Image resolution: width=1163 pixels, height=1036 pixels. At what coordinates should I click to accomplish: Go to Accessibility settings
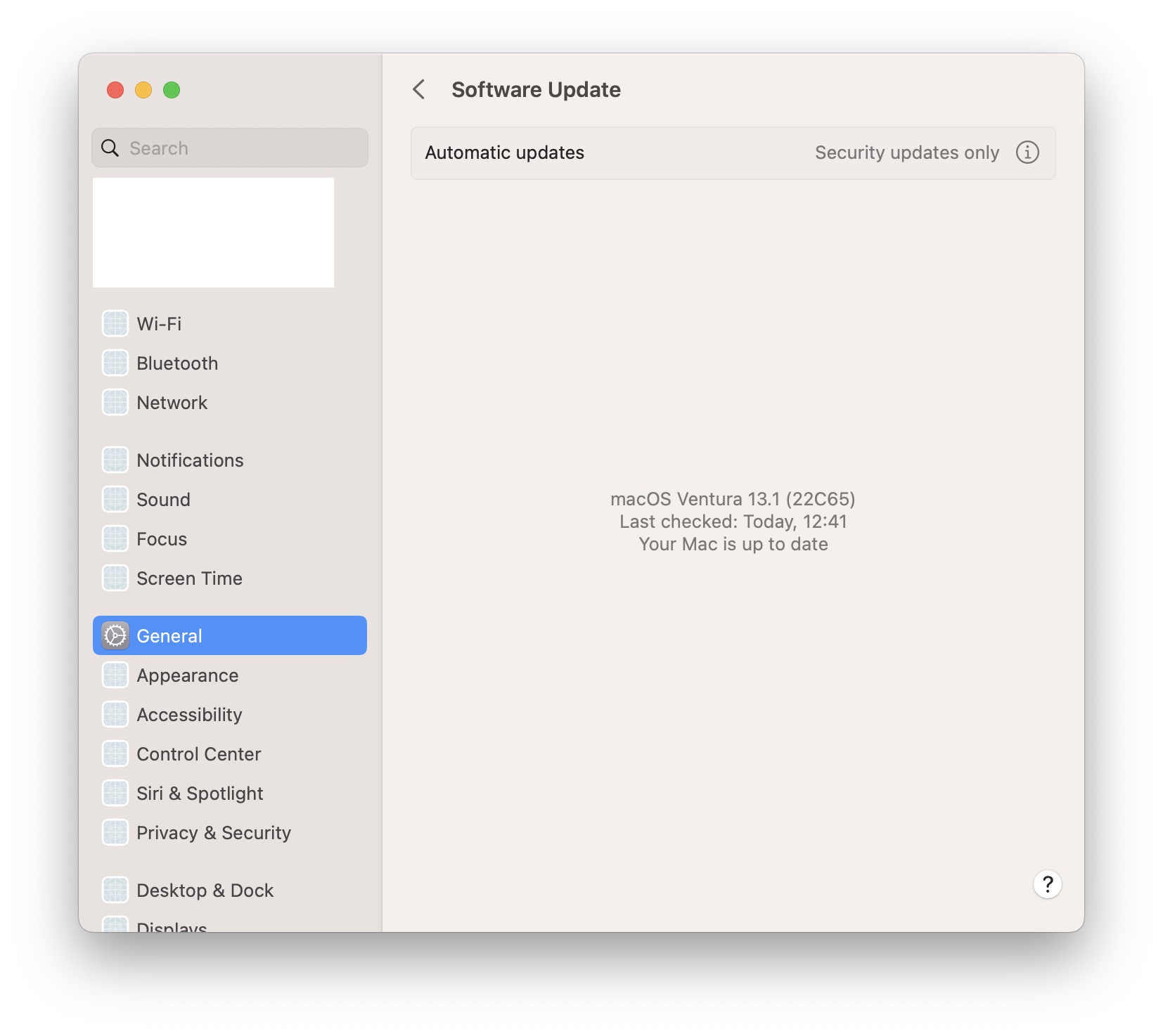[x=230, y=714]
